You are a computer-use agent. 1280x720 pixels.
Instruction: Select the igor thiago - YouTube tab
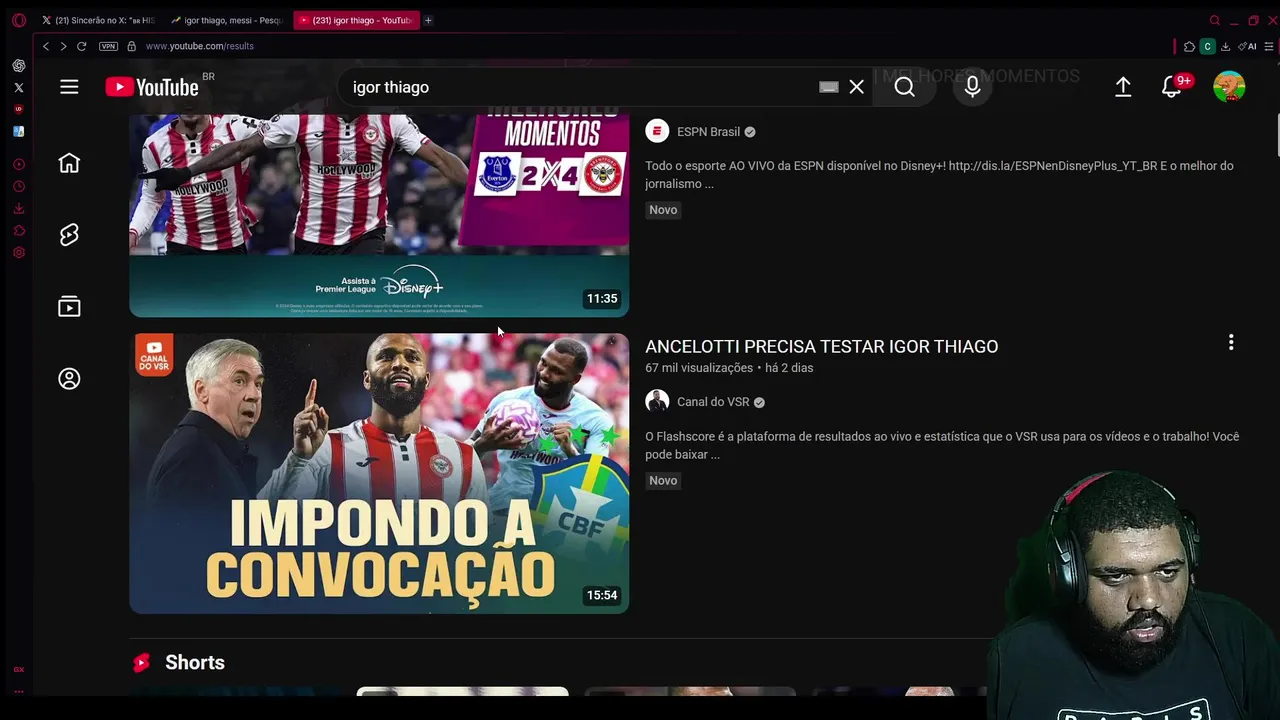pyautogui.click(x=356, y=20)
